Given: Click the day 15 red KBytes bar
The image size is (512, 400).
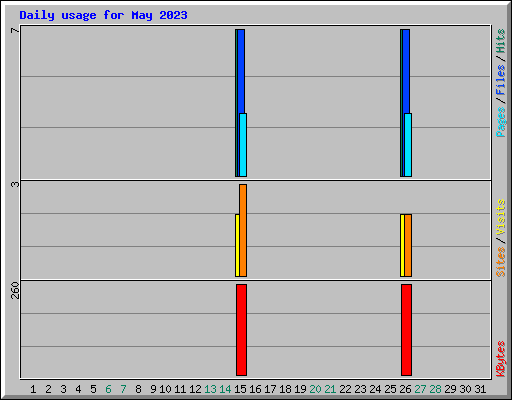Looking at the screenshot, I should pos(242,330).
